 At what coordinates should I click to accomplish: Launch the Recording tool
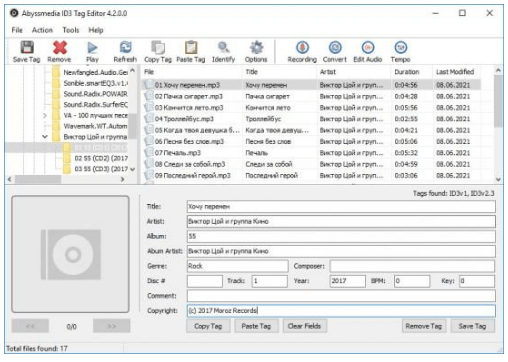pos(302,51)
